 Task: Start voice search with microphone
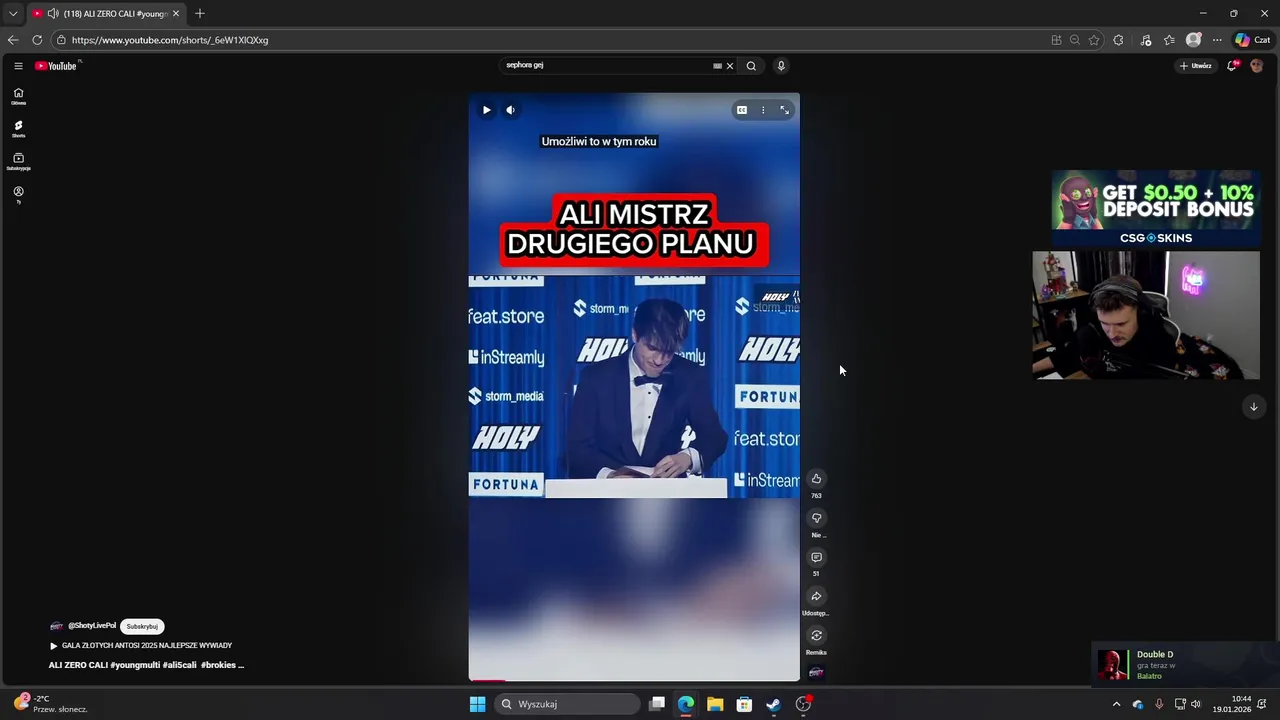point(781,66)
